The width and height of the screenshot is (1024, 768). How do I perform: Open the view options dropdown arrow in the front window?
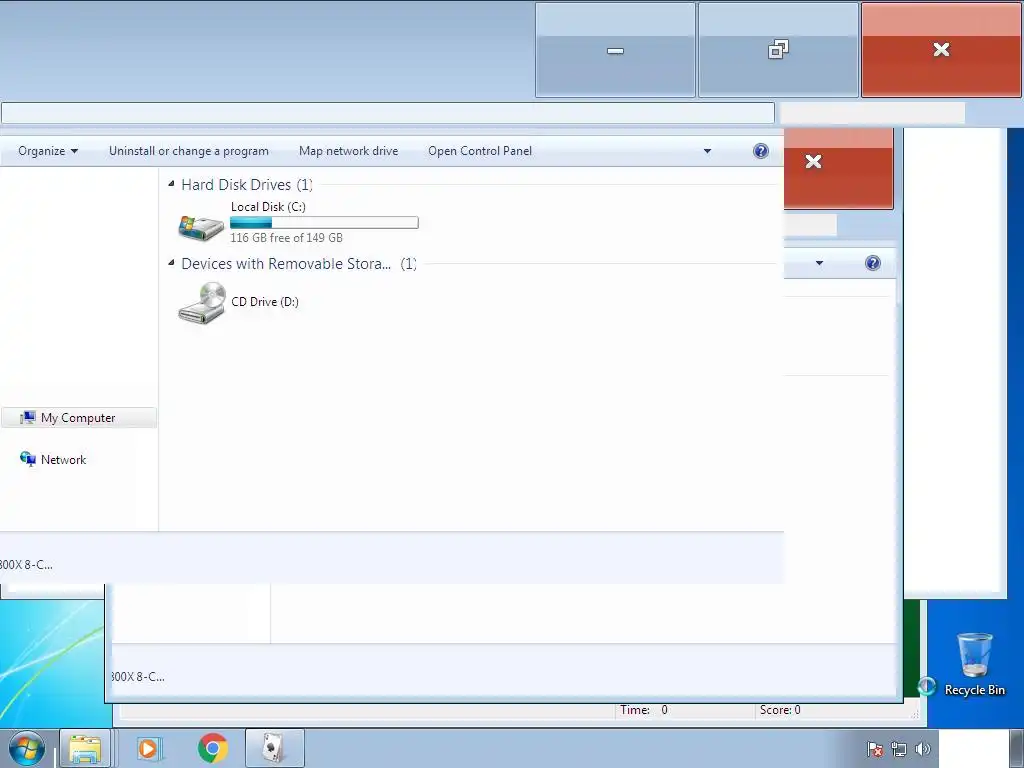pos(707,151)
